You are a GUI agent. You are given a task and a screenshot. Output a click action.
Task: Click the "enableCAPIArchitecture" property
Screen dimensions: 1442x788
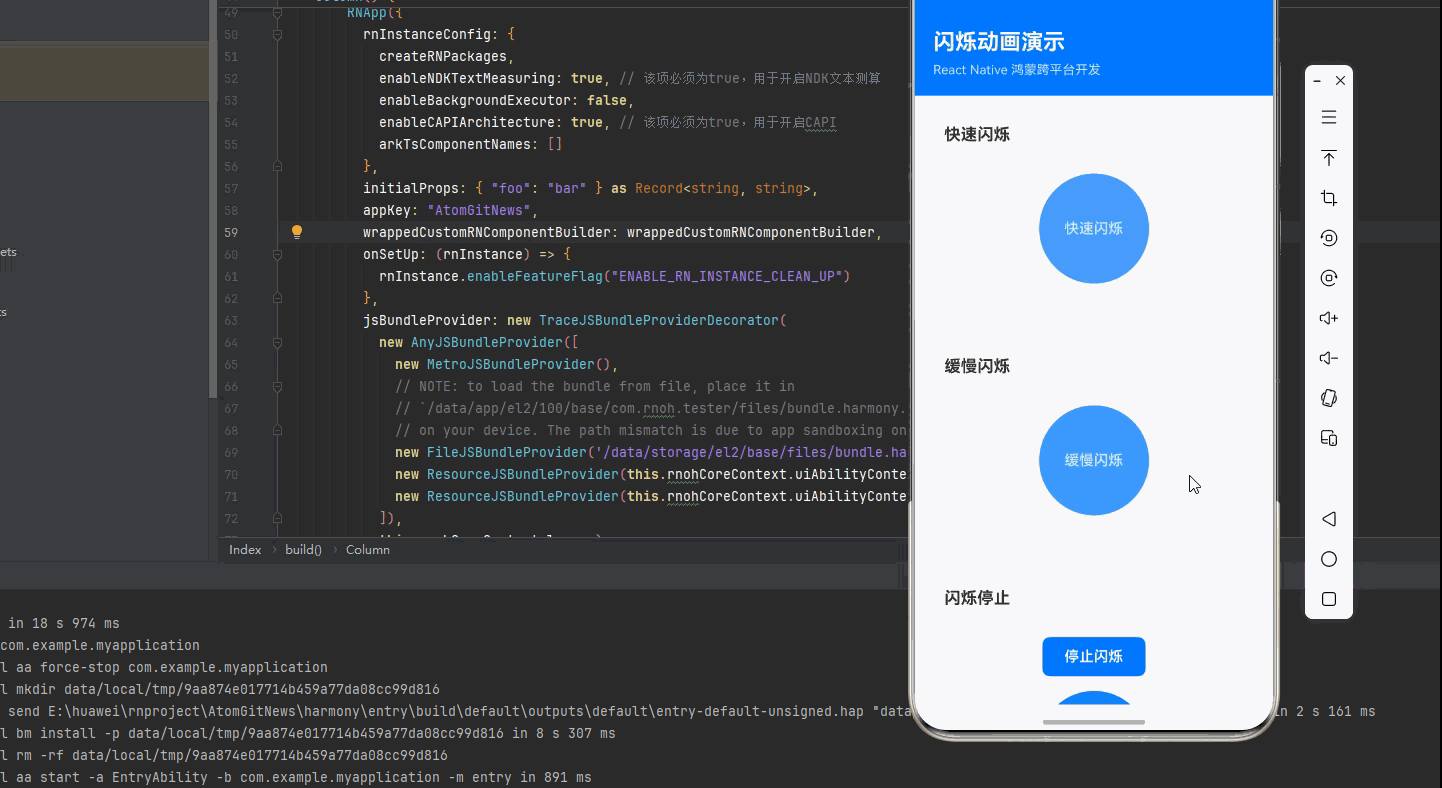pyautogui.click(x=467, y=122)
